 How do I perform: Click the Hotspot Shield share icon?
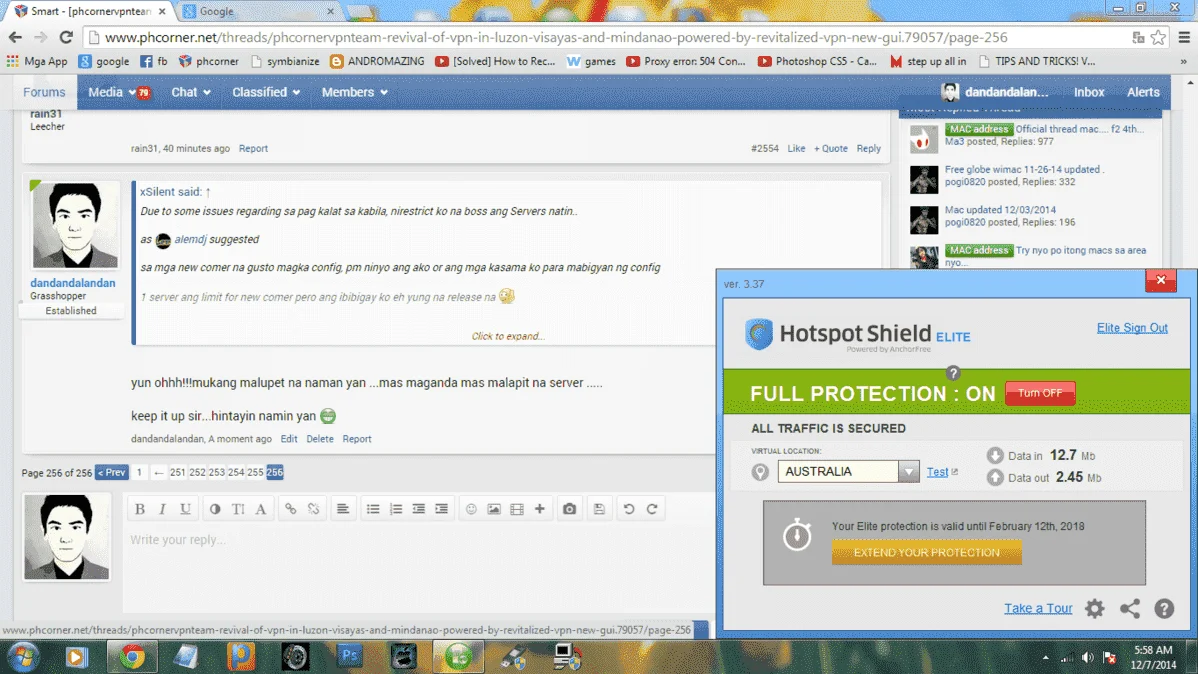(x=1130, y=608)
